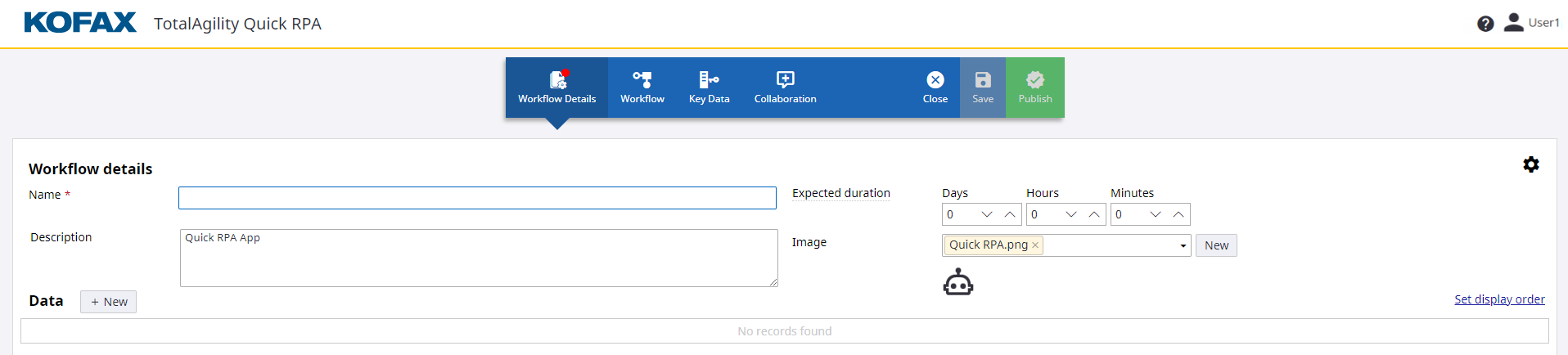Open the settings gear in Workflow details

(1530, 164)
